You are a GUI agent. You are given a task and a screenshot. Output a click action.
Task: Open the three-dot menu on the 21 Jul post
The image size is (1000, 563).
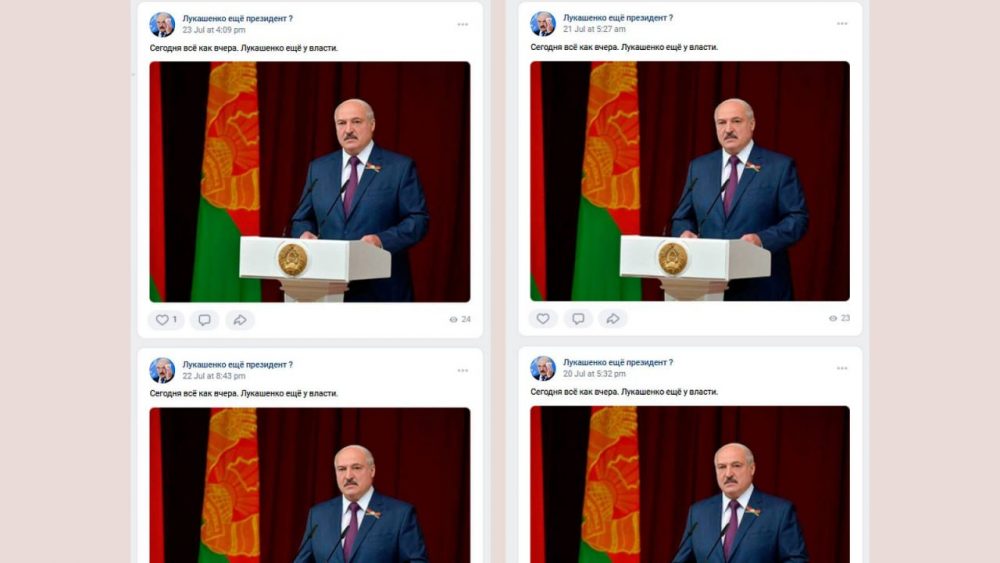pyautogui.click(x=842, y=24)
